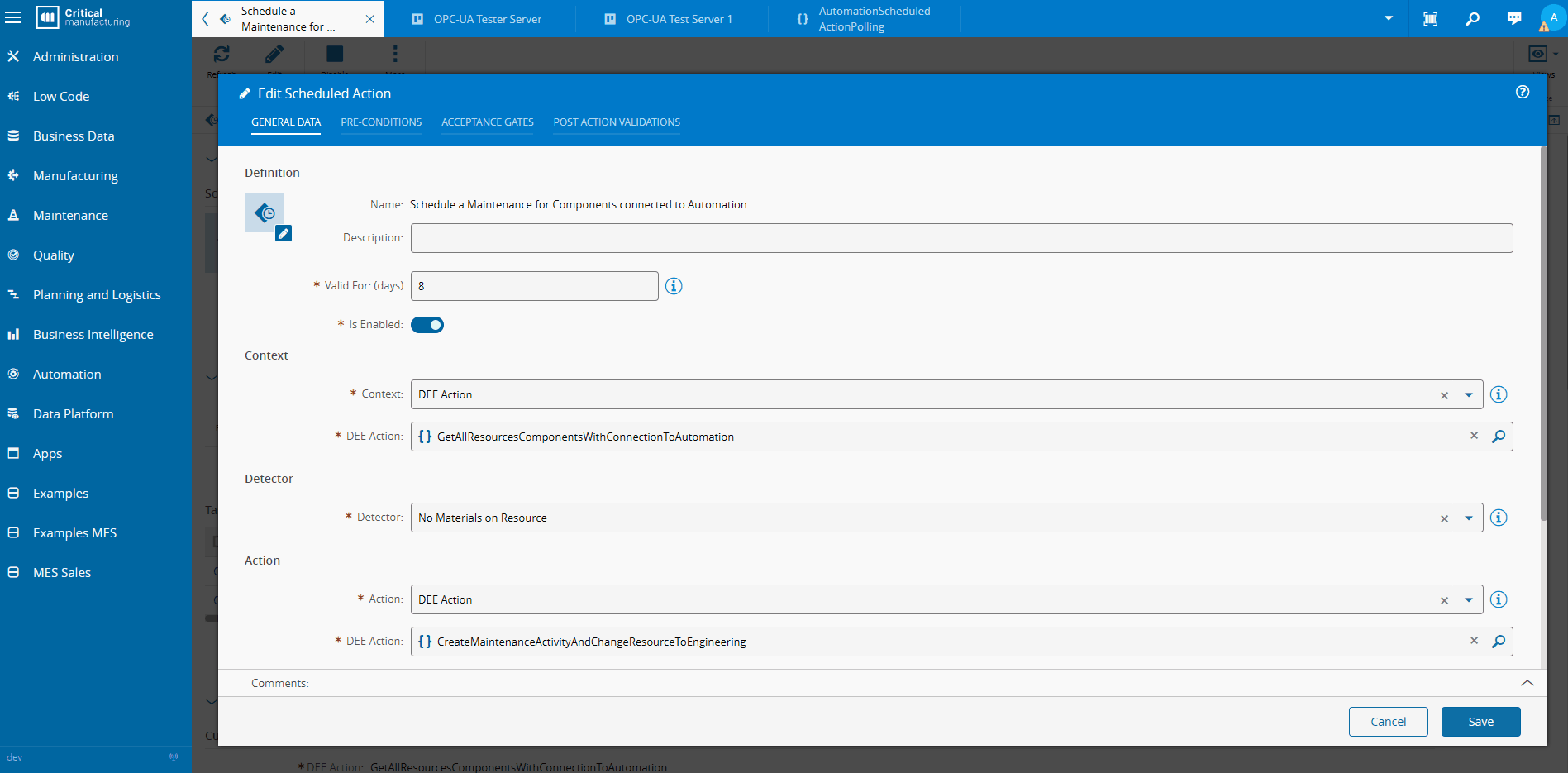Image resolution: width=1568 pixels, height=773 pixels.
Task: Expand the Context dropdown
Action: pyautogui.click(x=1469, y=395)
